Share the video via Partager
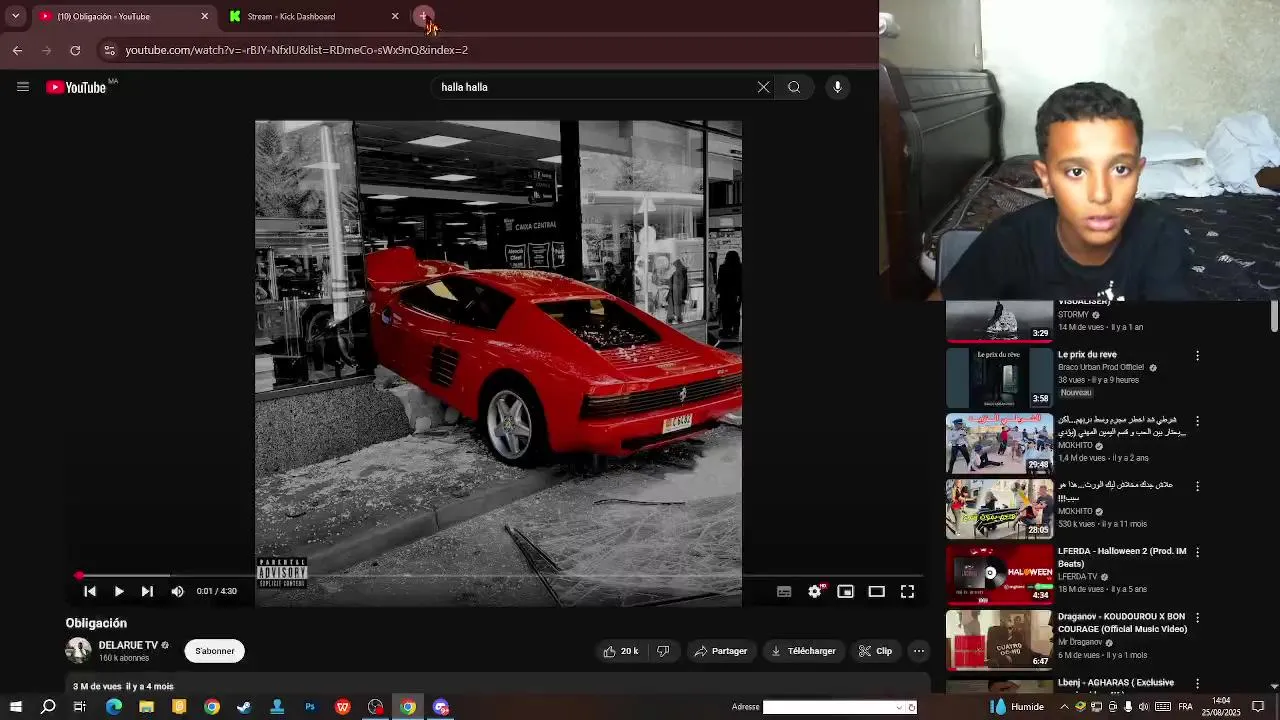This screenshot has height=720, width=1280. (721, 651)
